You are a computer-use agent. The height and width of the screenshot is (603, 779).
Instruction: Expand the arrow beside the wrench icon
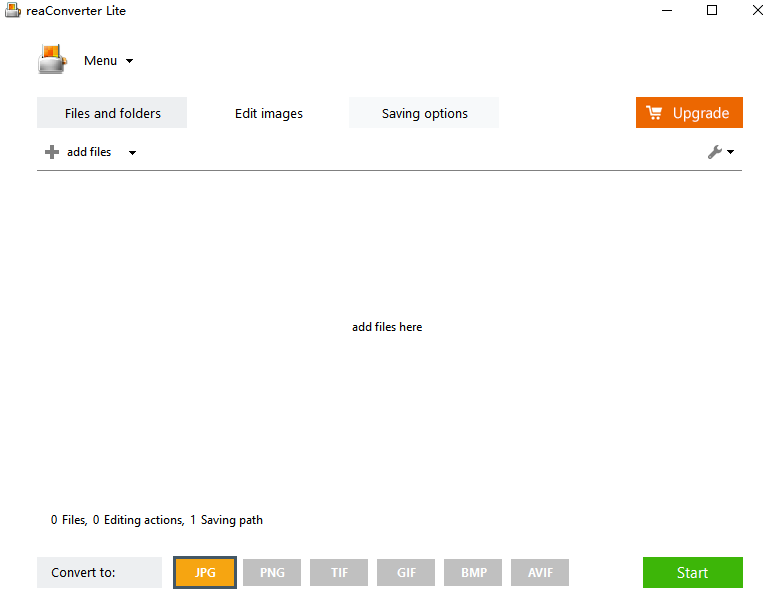(x=731, y=153)
